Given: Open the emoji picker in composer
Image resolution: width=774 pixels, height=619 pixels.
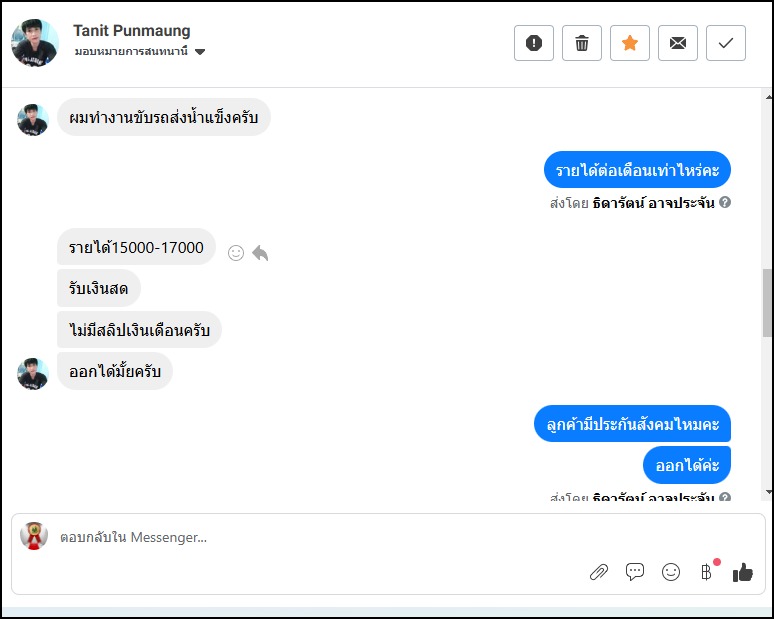Looking at the screenshot, I should point(671,572).
